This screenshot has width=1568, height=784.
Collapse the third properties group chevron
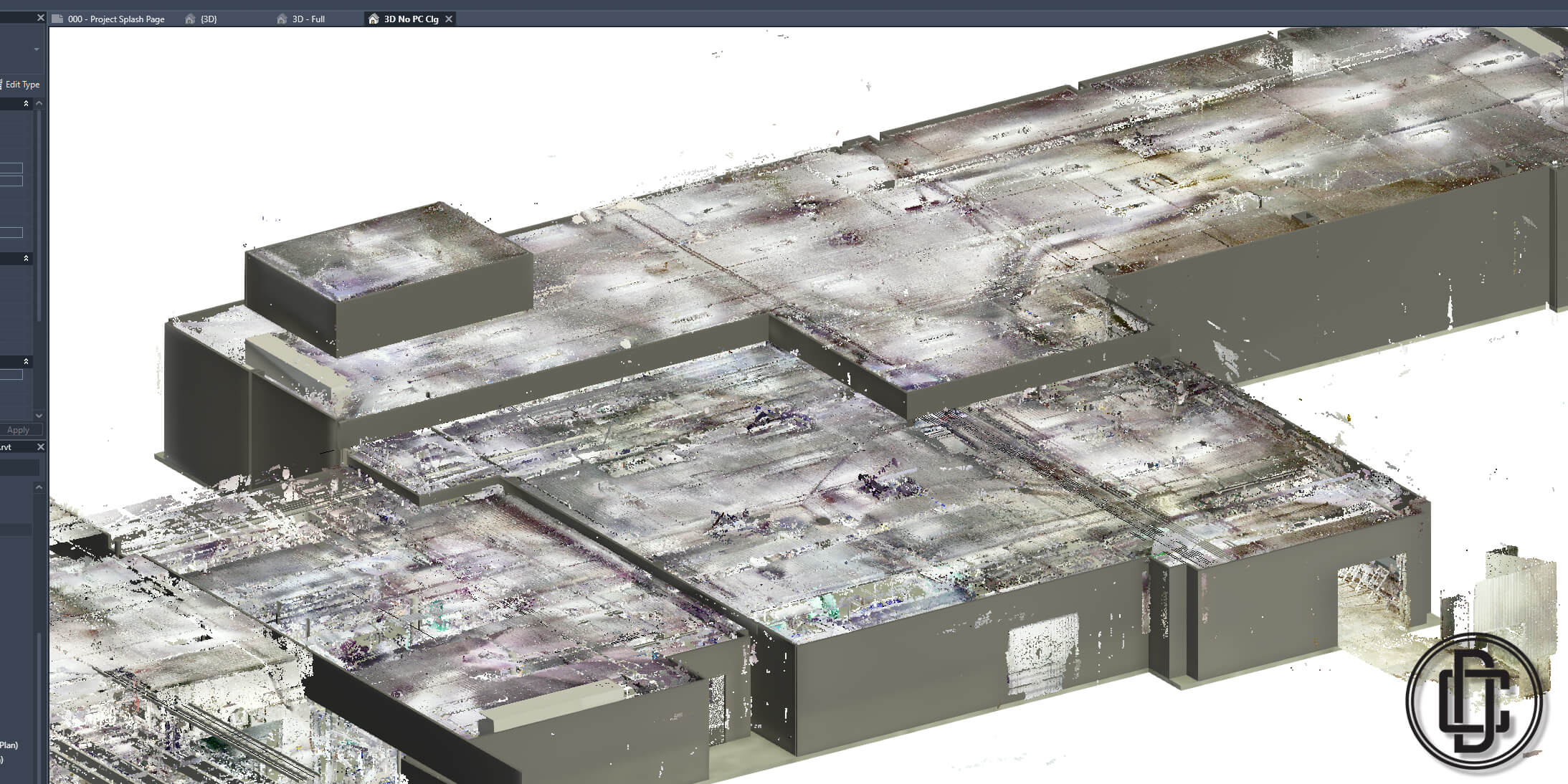27,361
